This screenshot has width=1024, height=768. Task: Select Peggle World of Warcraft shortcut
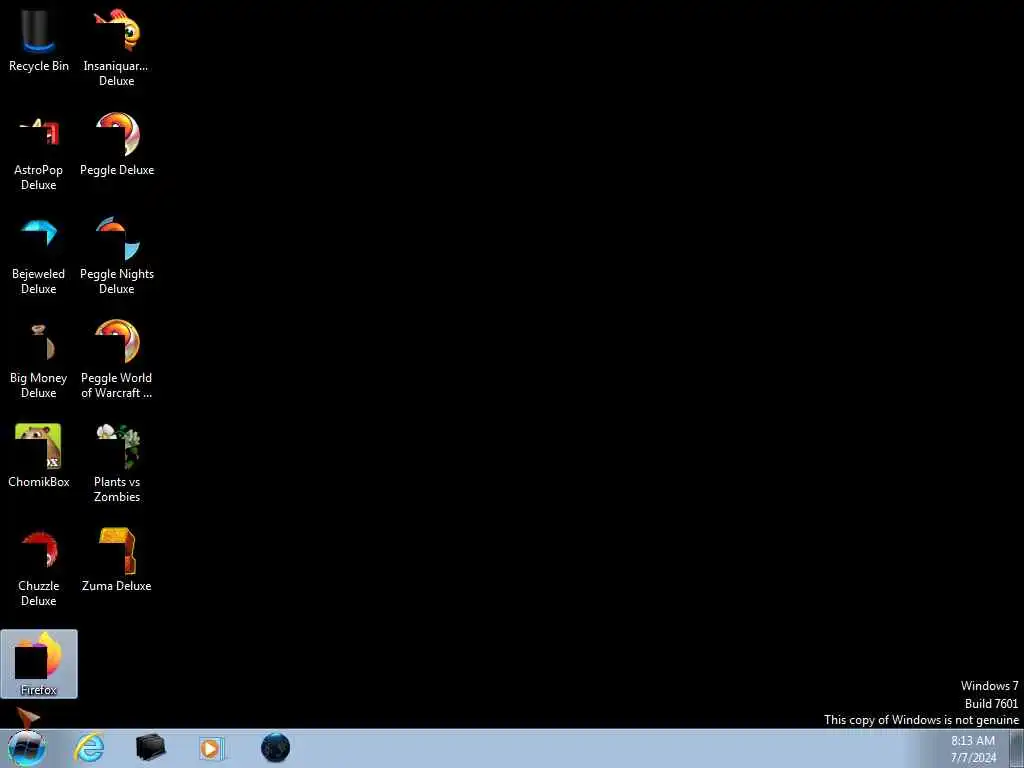tap(117, 360)
